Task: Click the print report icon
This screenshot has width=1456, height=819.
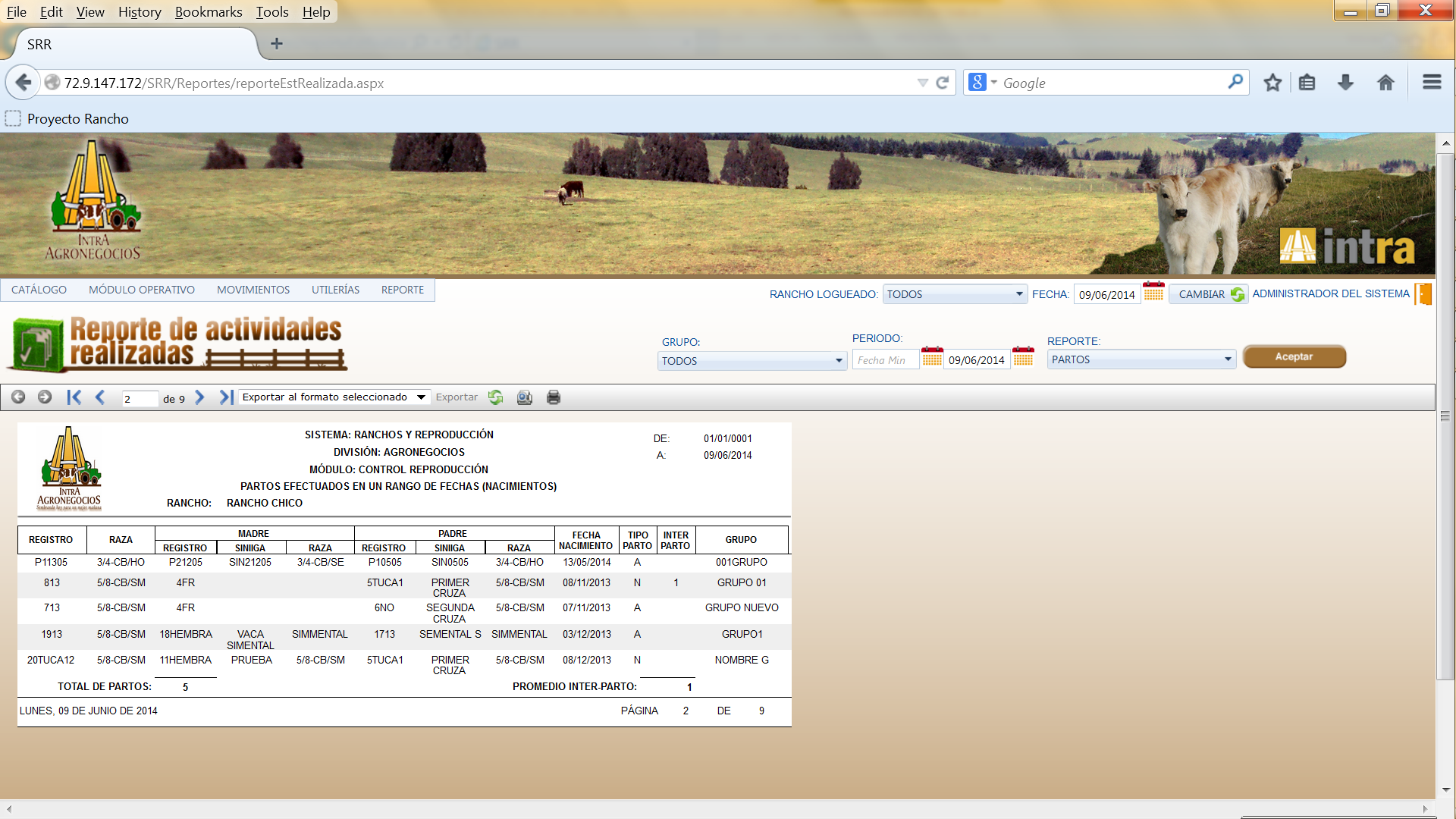Action: (x=554, y=397)
